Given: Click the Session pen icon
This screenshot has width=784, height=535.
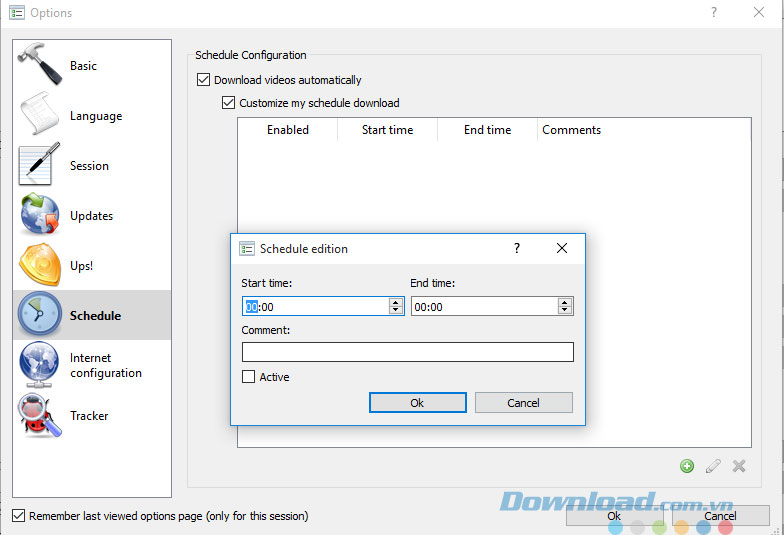Looking at the screenshot, I should [x=40, y=166].
